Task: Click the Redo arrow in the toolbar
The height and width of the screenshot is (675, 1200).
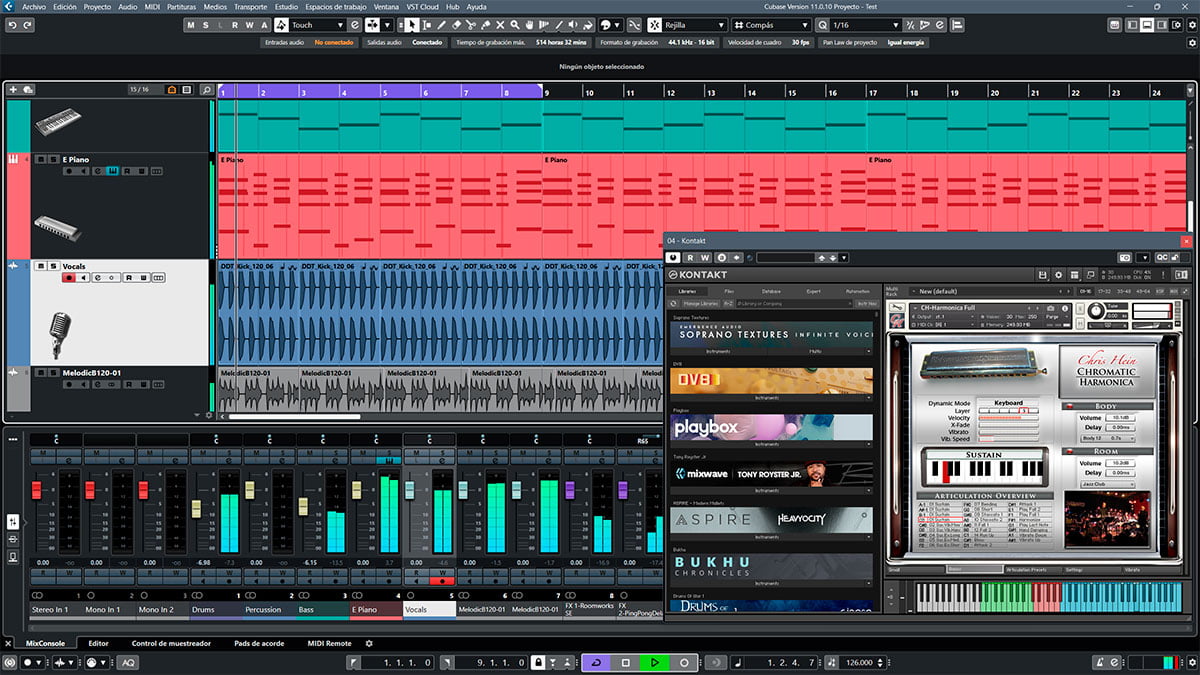Action: coord(26,25)
